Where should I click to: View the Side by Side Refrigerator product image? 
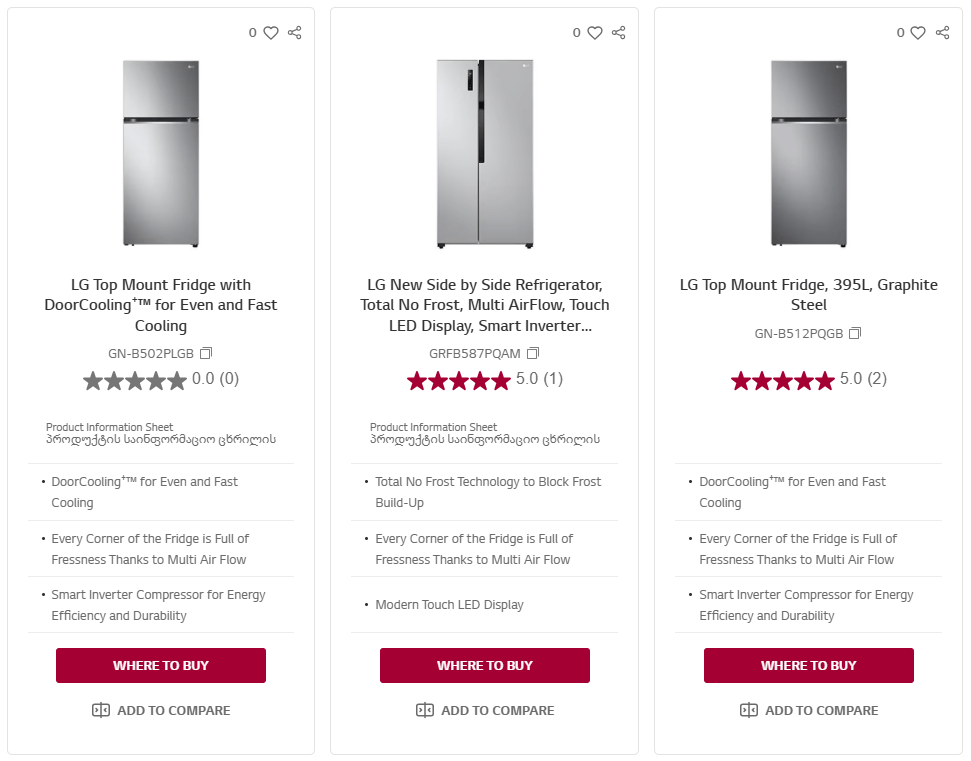click(485, 153)
